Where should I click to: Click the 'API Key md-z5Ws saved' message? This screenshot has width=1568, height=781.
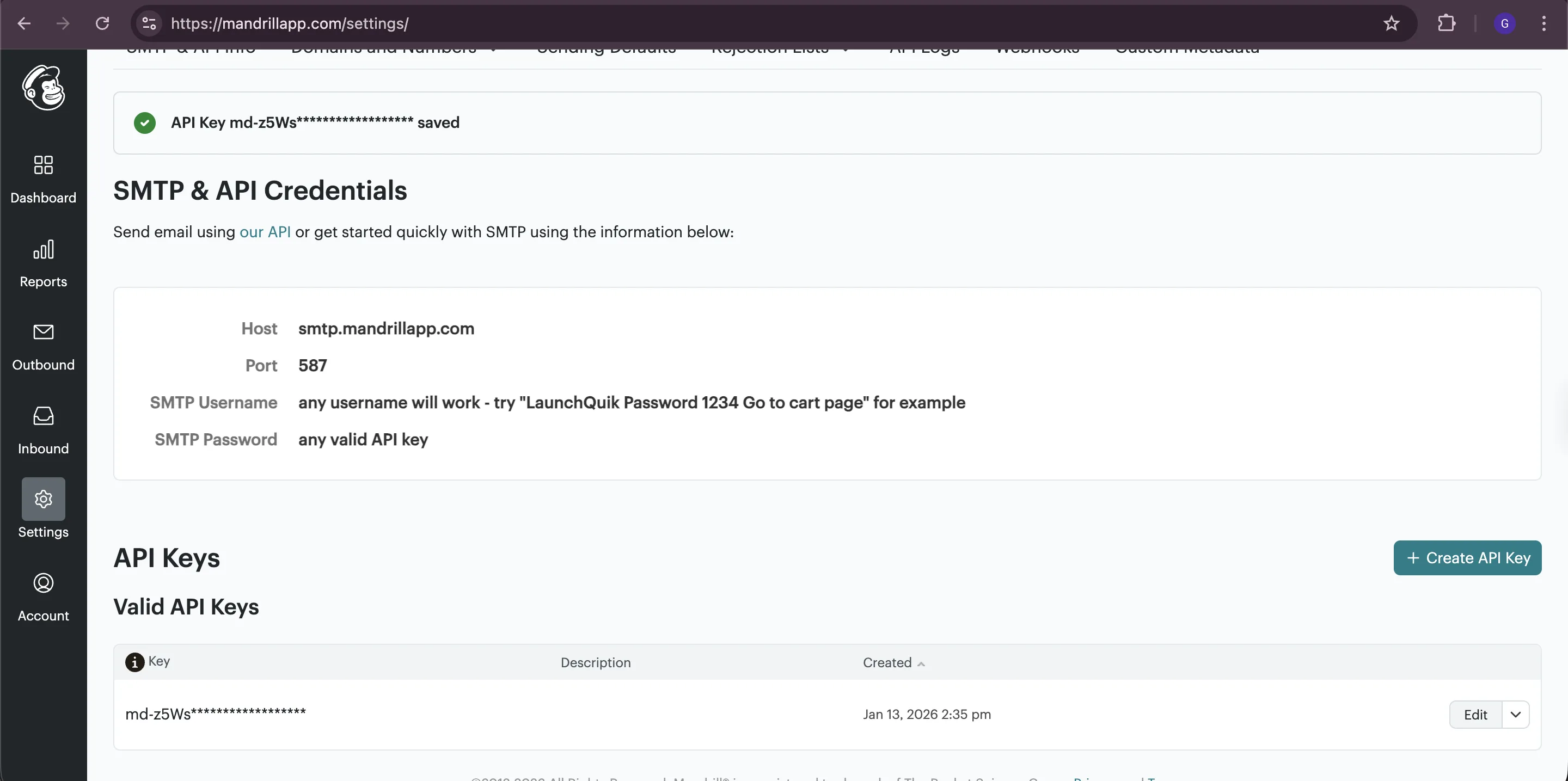coord(315,123)
